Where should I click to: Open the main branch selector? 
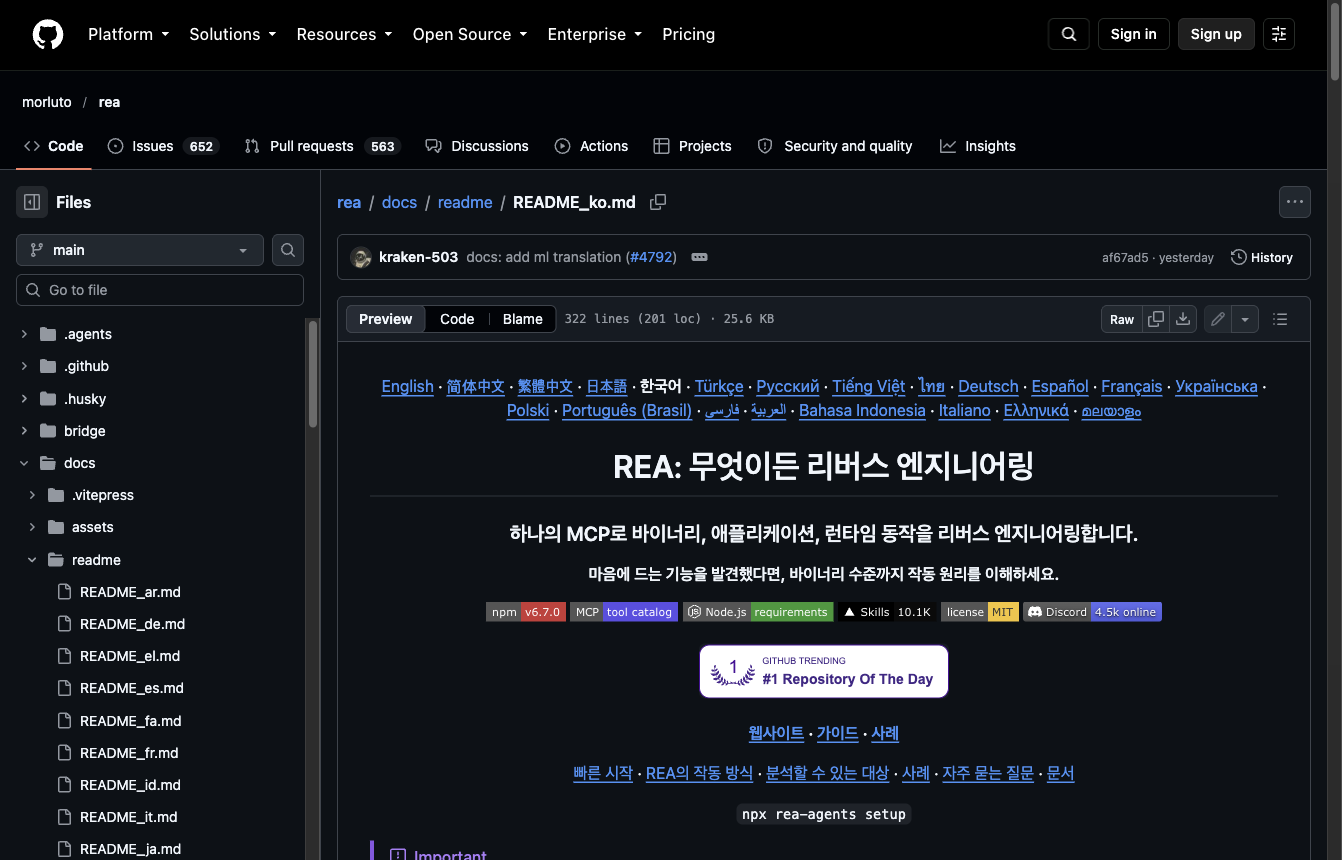pyautogui.click(x=140, y=250)
